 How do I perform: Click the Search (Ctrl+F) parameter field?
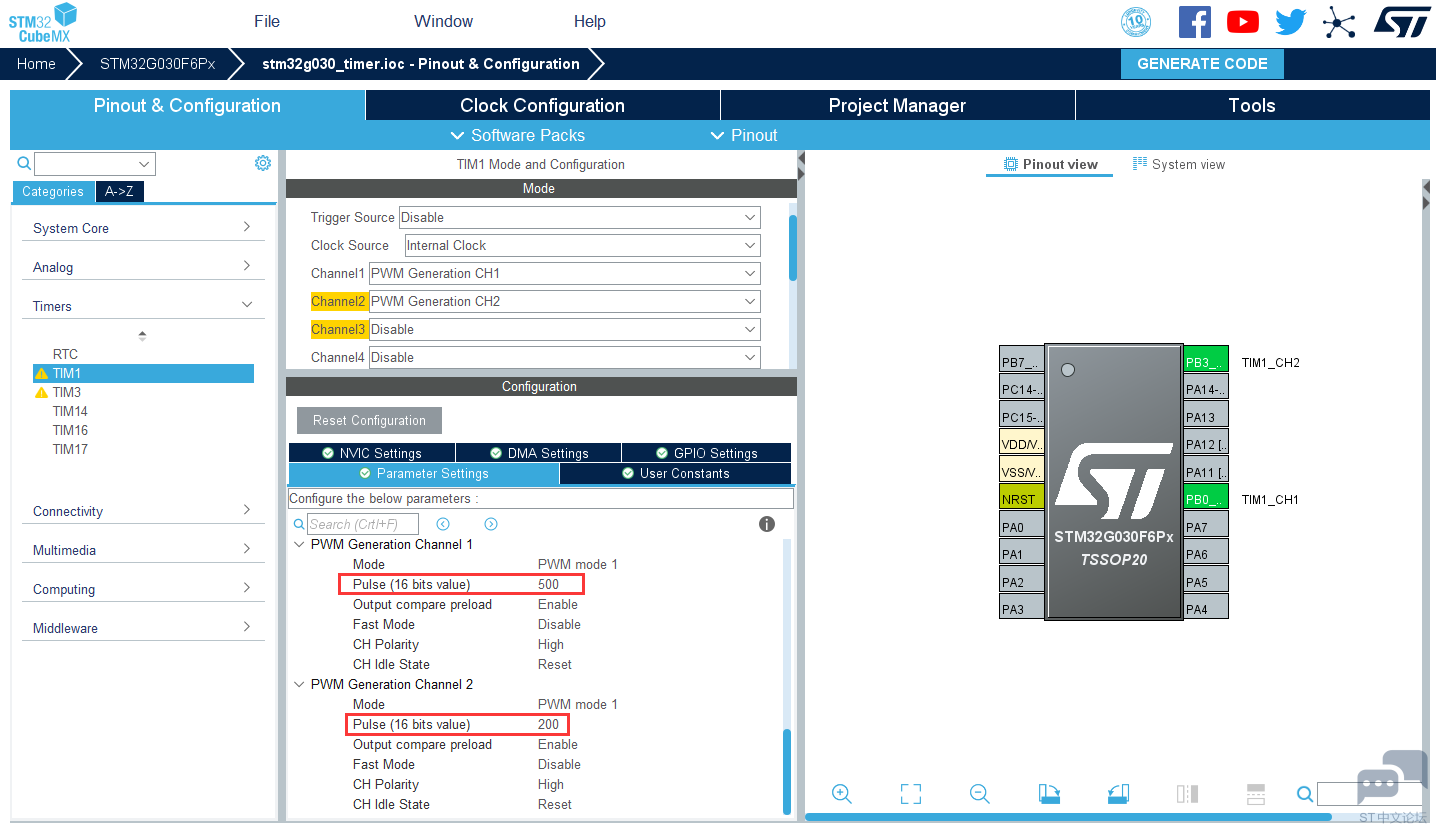click(363, 524)
